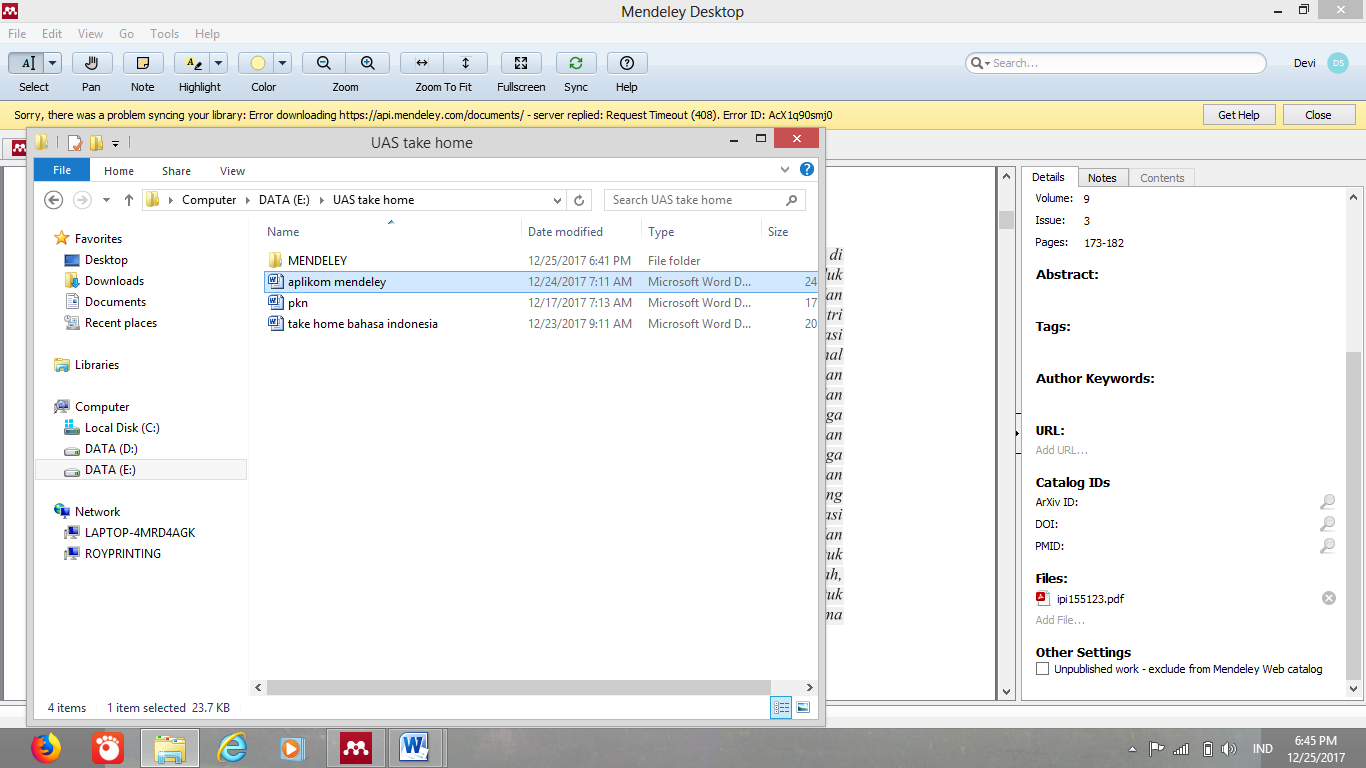The height and width of the screenshot is (768, 1366).
Task: Expand the Explorer ribbon chevron
Action: click(786, 170)
